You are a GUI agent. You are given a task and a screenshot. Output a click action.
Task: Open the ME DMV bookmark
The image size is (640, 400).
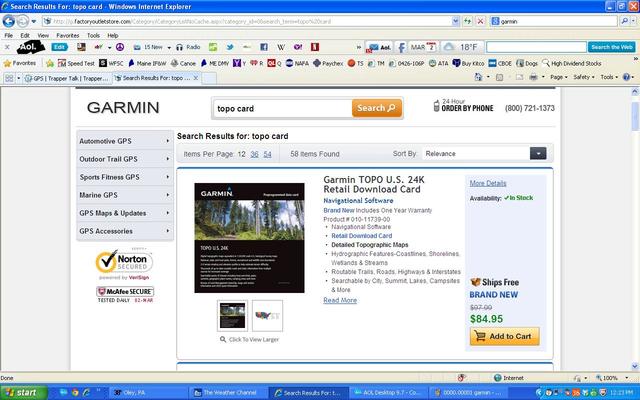pyautogui.click(x=215, y=63)
